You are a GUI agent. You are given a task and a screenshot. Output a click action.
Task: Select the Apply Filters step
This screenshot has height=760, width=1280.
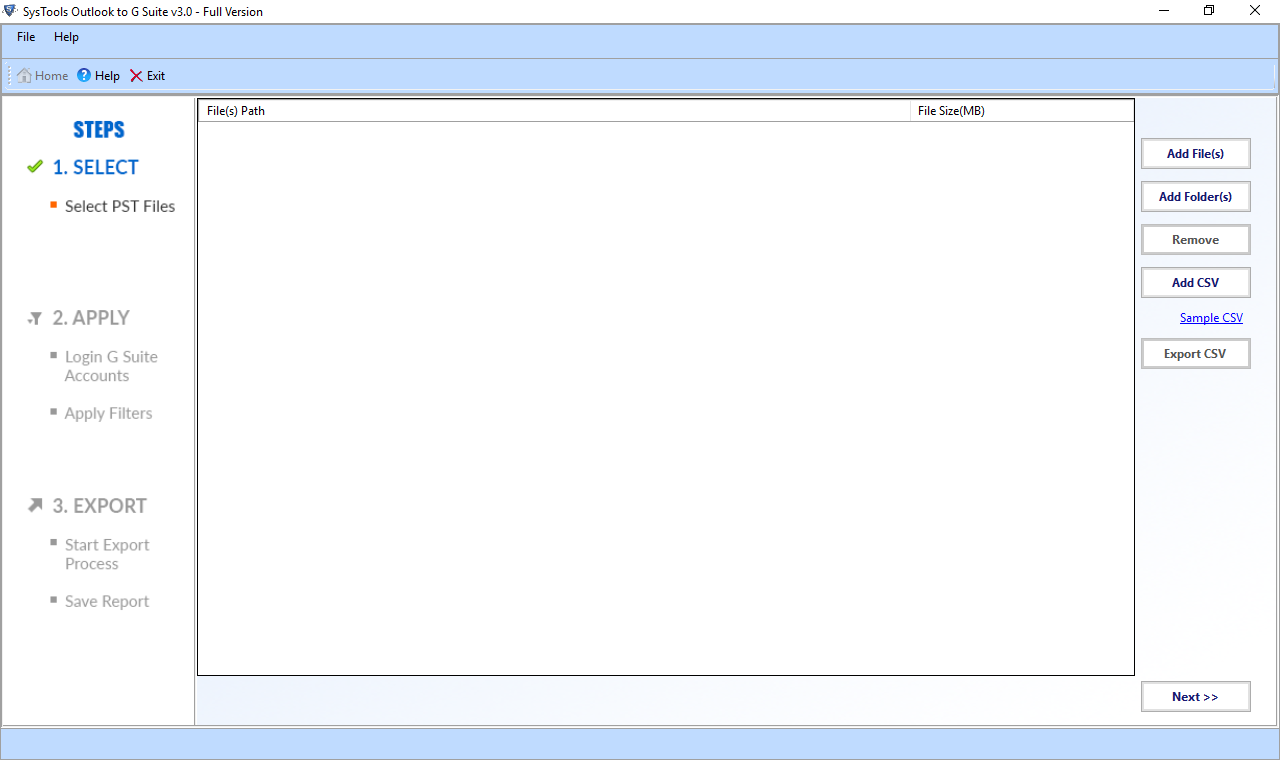(x=109, y=413)
